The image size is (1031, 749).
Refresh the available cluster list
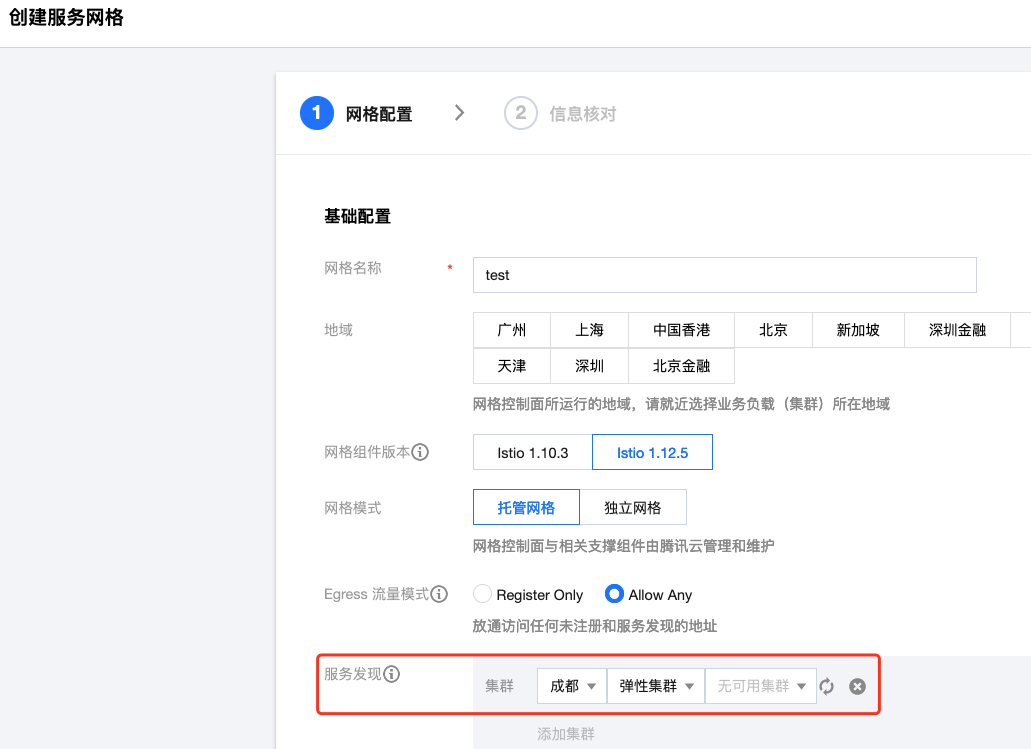pos(827,686)
